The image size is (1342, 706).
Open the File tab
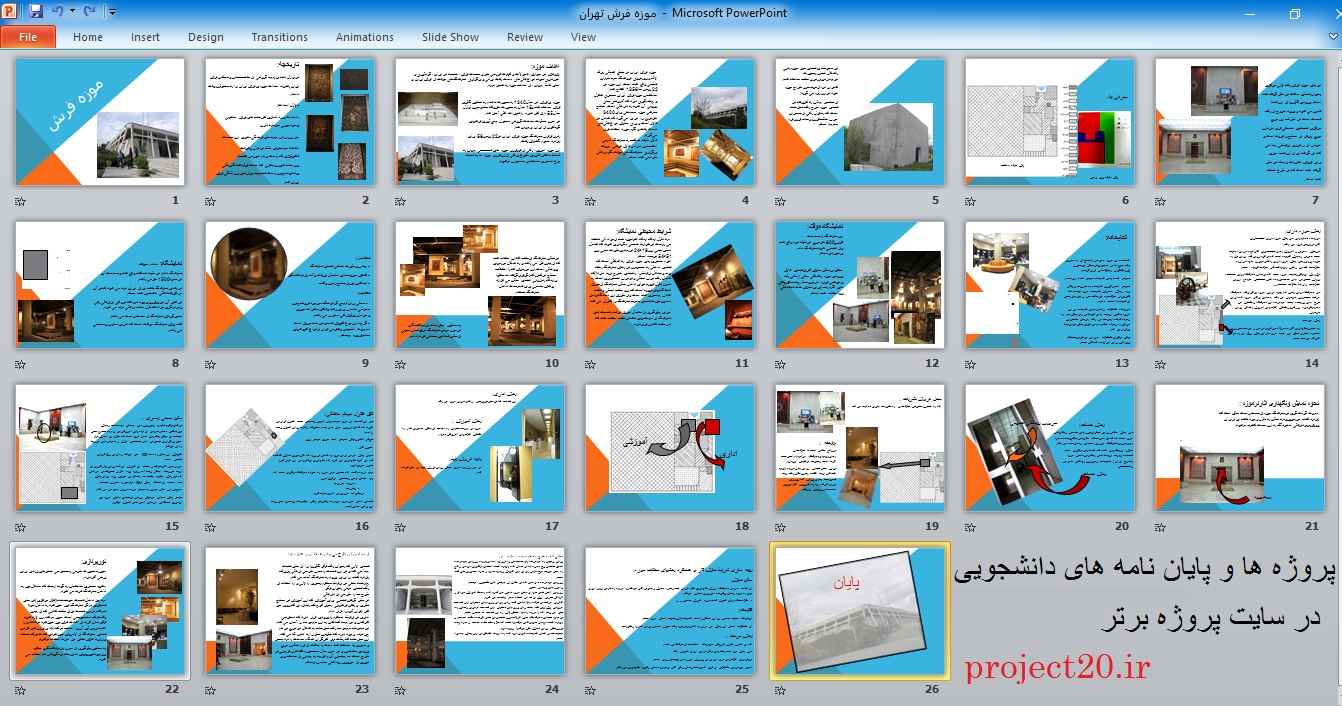28,37
